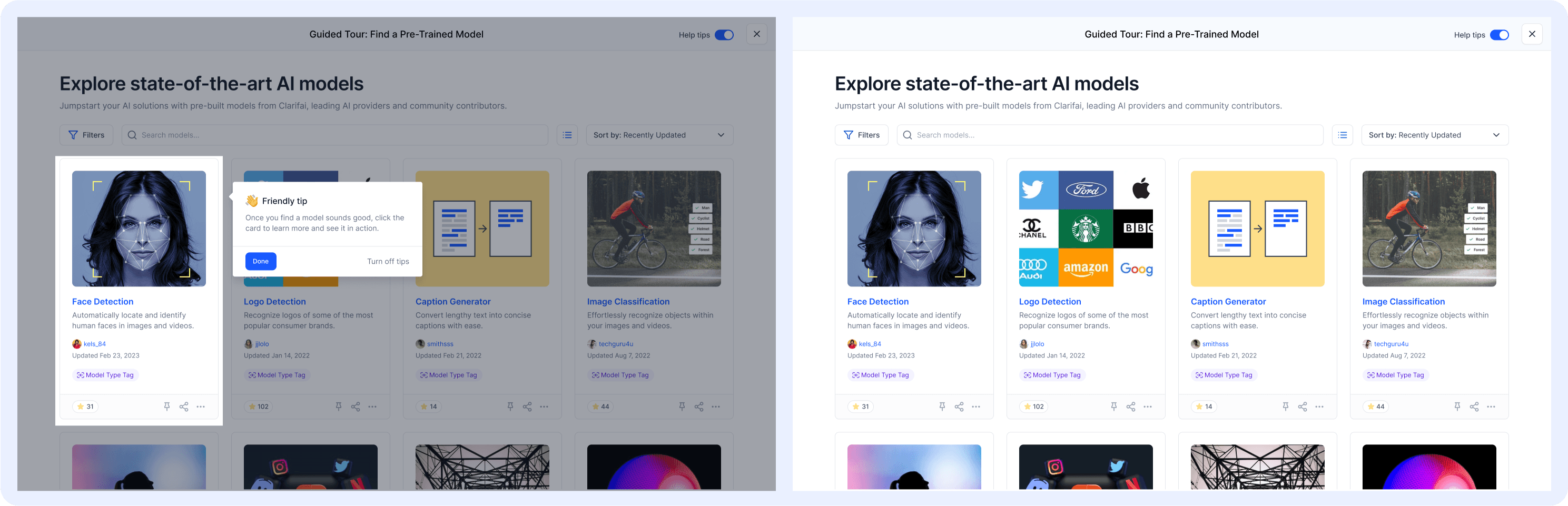Open more options on Logo Detection, left window
This screenshot has height=506, width=1568.
(x=372, y=407)
